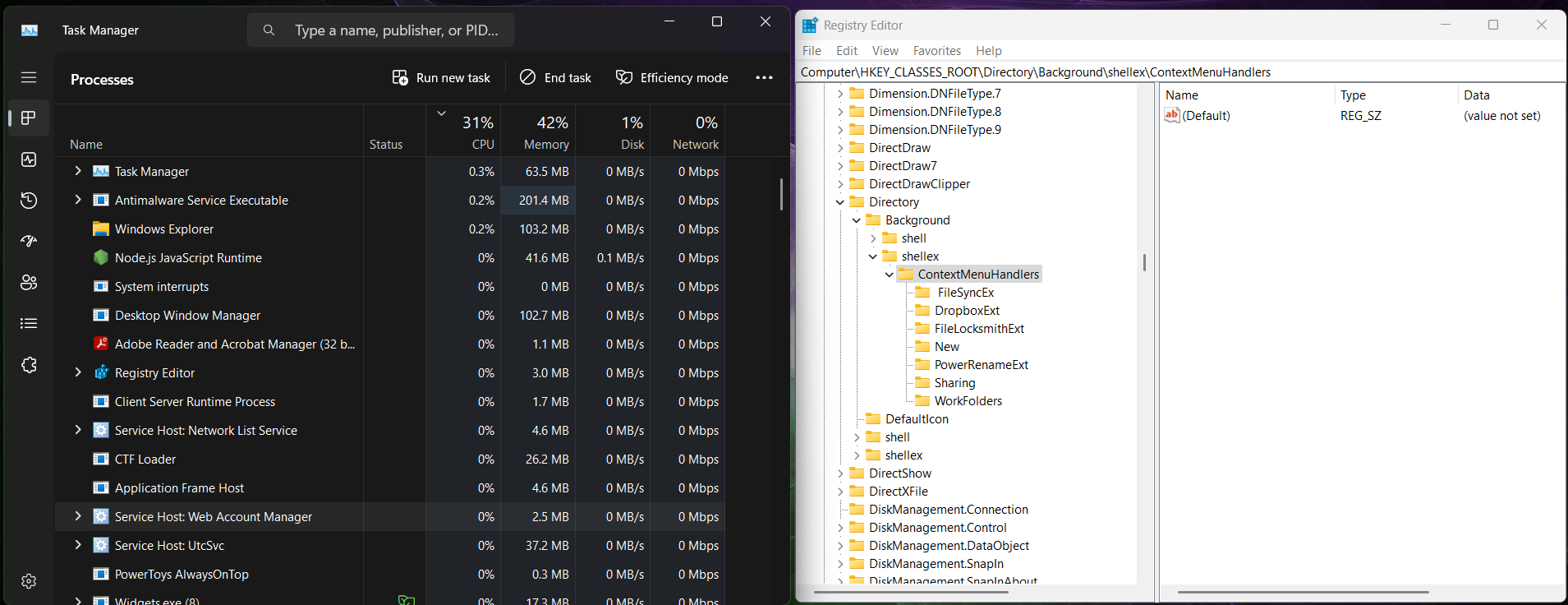Open the Performance page icon in sidebar
The height and width of the screenshot is (605, 1568).
click(29, 159)
